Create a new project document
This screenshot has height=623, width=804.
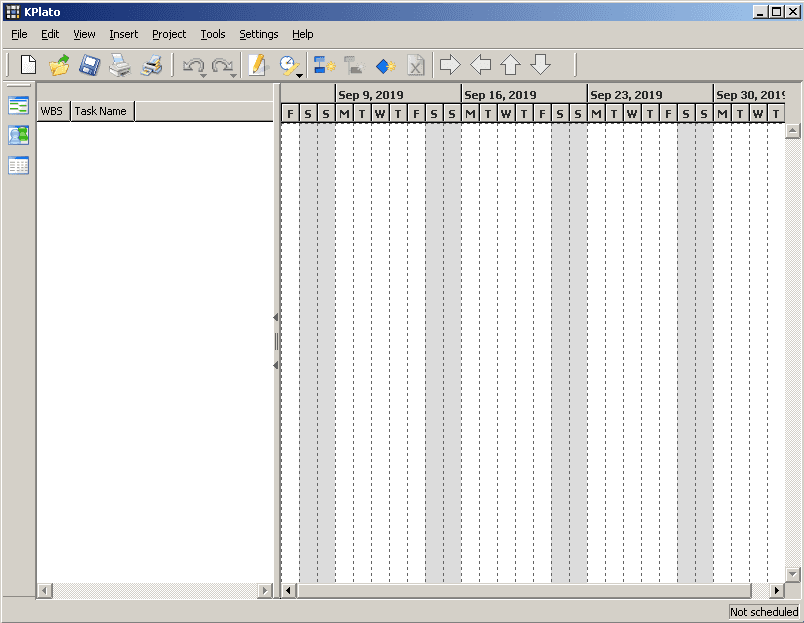28,65
